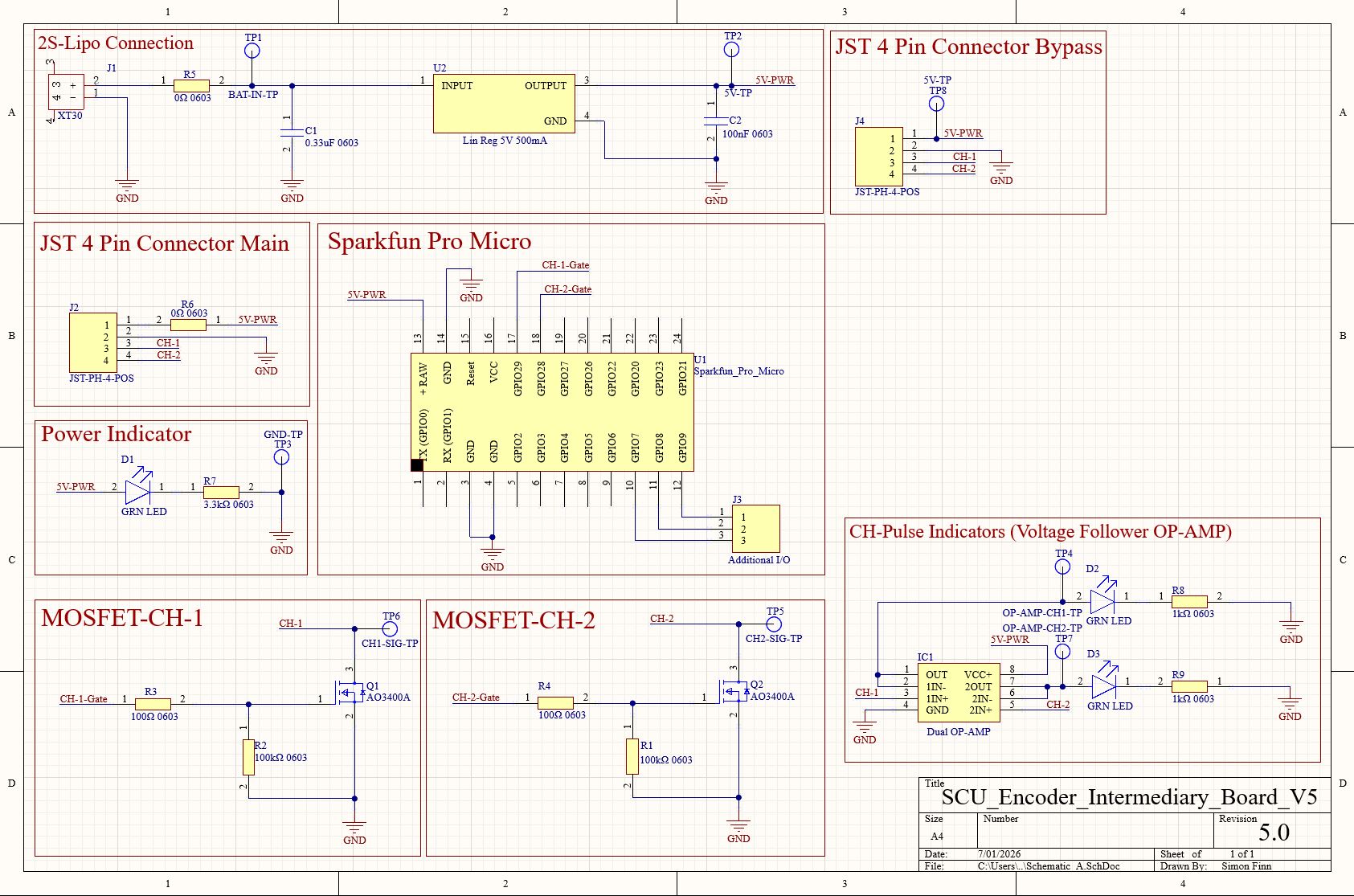Click the 'OP-AMP-CH2-TP' label
The width and height of the screenshot is (1354, 896).
pyautogui.click(x=1042, y=628)
